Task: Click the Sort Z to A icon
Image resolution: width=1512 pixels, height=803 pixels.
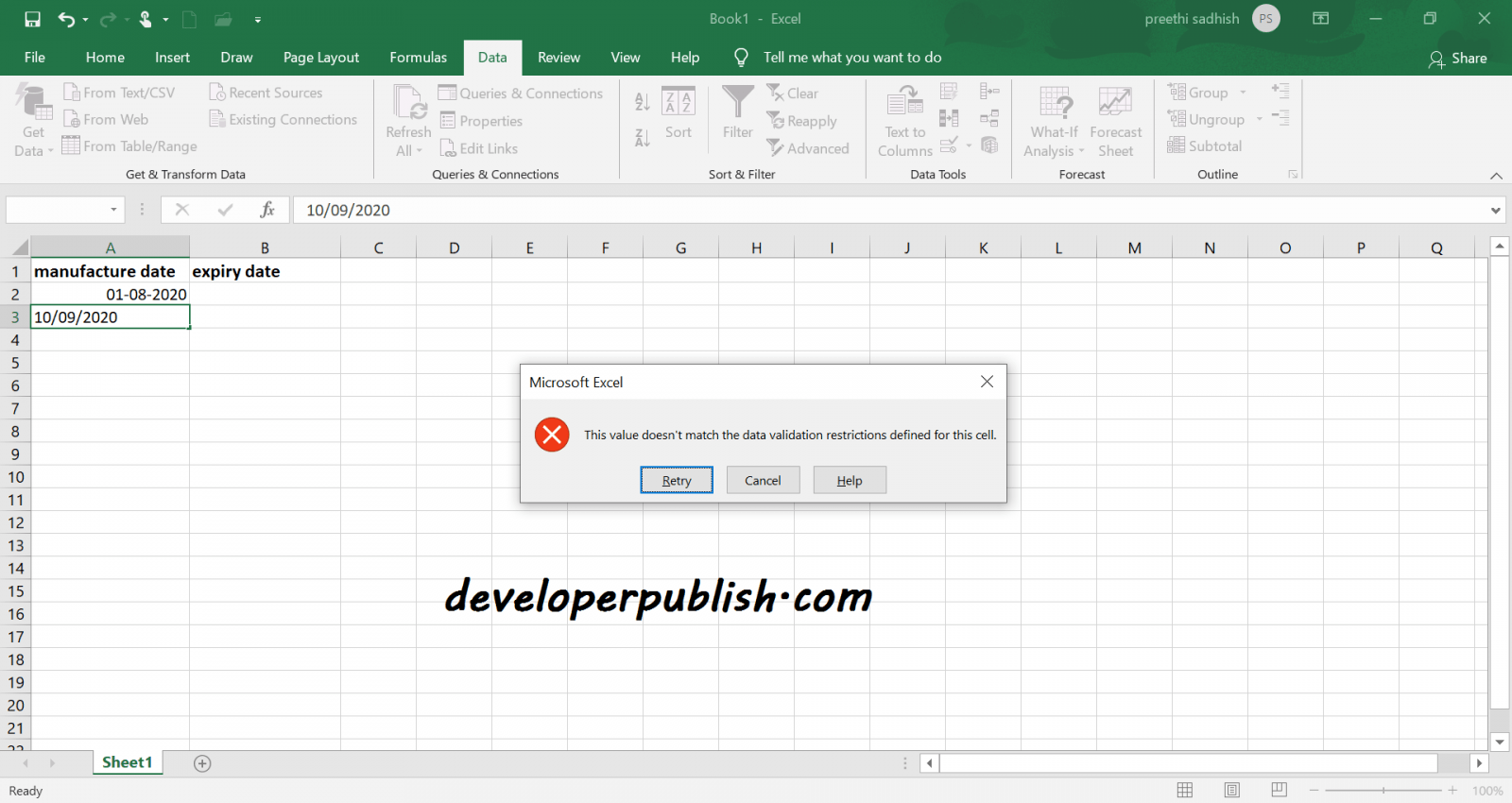Action: (x=643, y=138)
